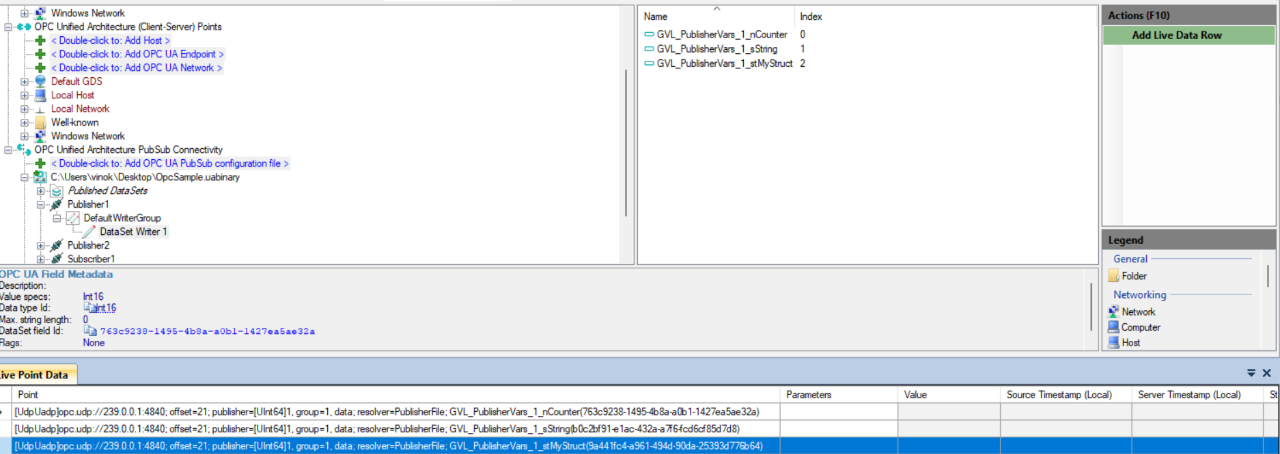
Task: Click the Default GDS globe icon
Action: (40, 81)
